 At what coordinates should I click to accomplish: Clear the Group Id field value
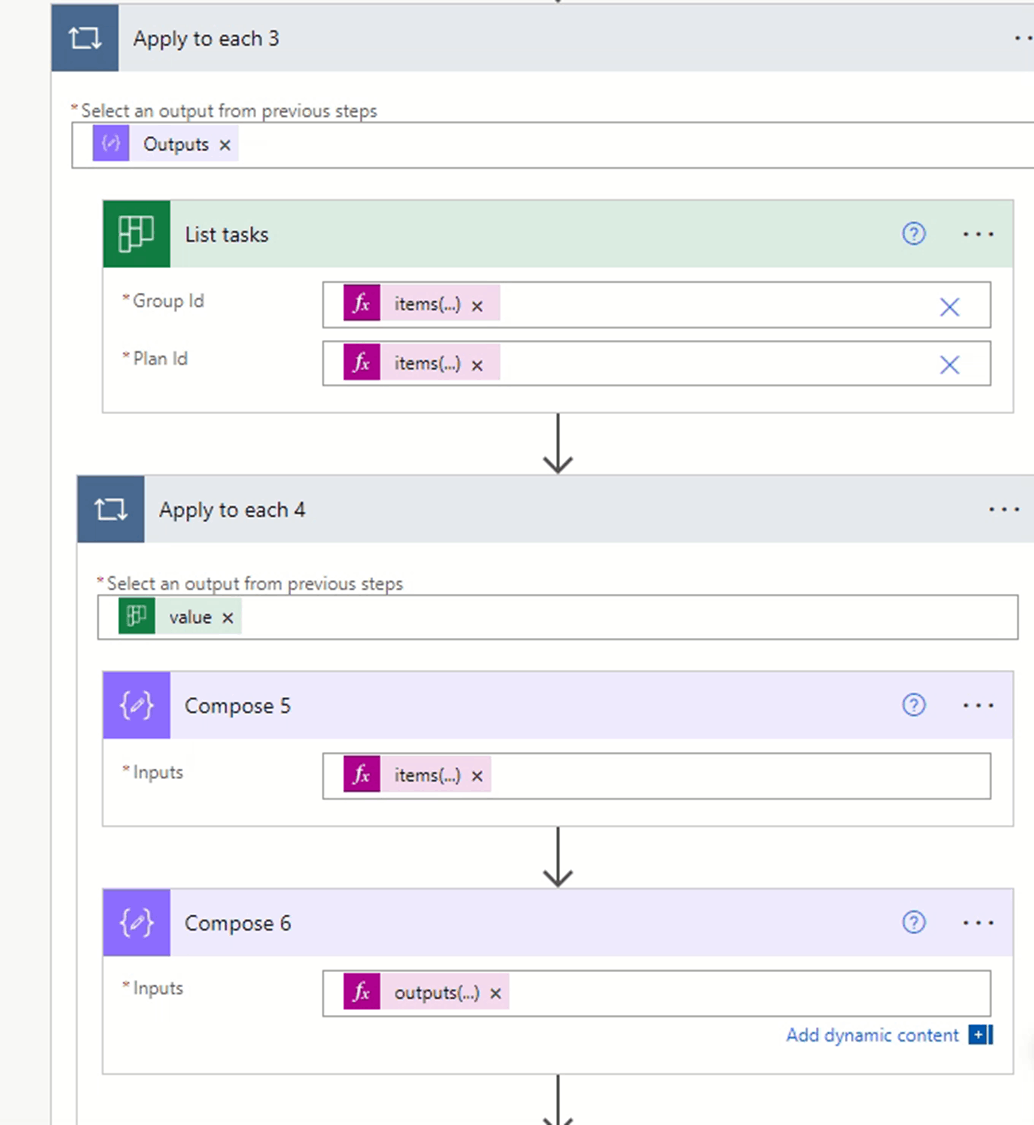coord(949,307)
